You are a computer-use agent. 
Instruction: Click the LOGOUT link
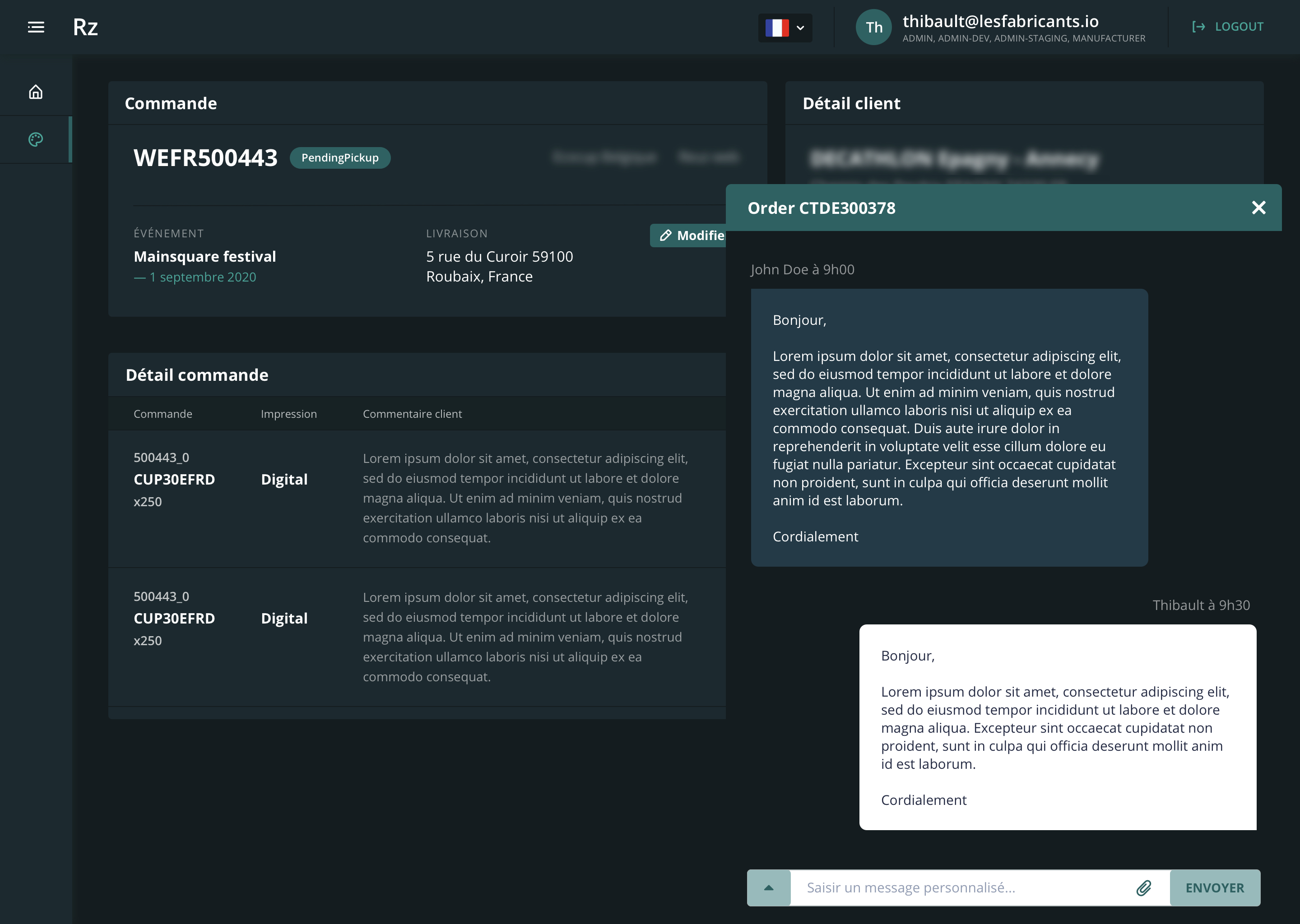point(1228,27)
